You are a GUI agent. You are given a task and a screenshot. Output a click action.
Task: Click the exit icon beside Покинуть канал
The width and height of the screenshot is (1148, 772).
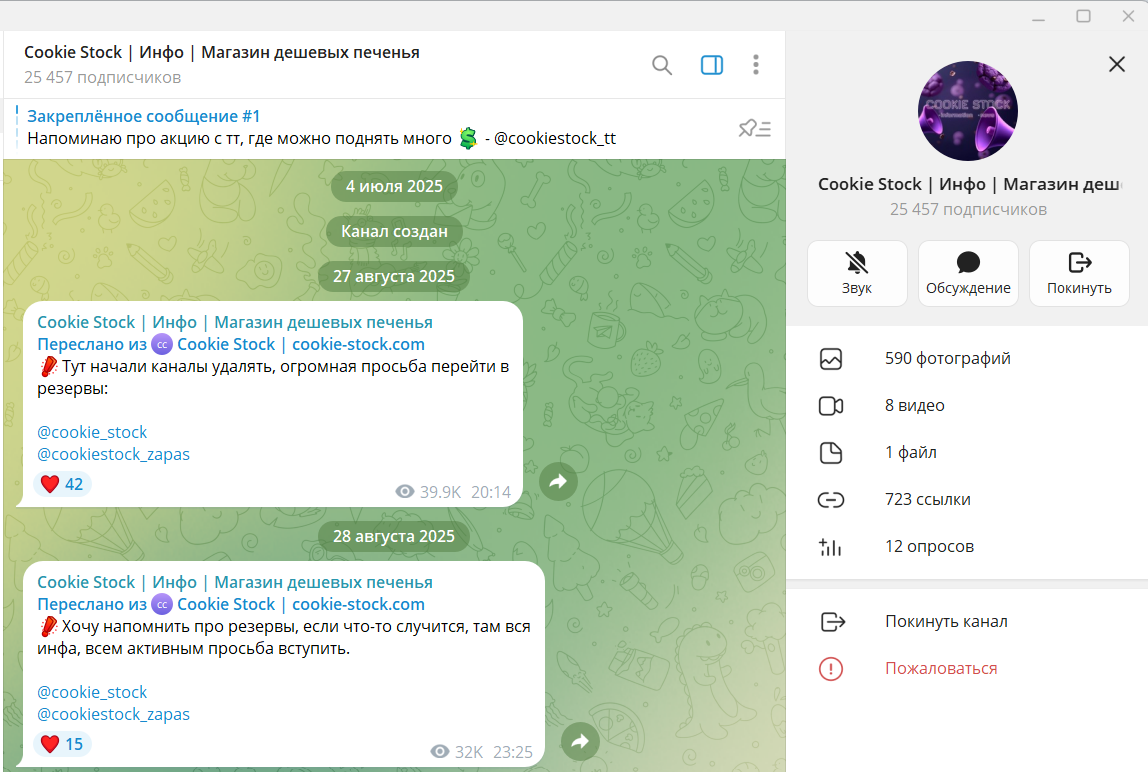click(832, 622)
